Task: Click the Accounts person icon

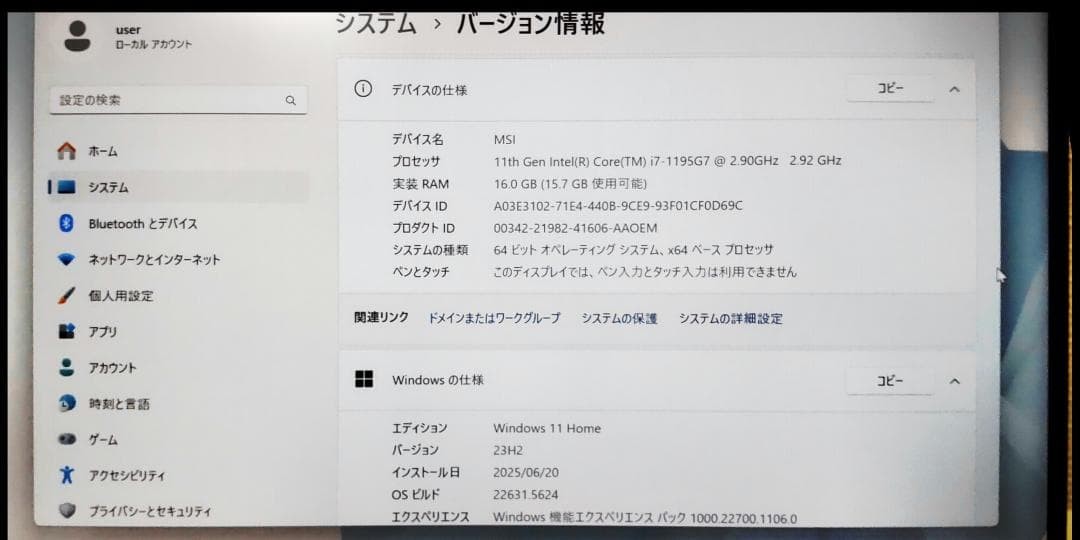Action: coord(66,367)
